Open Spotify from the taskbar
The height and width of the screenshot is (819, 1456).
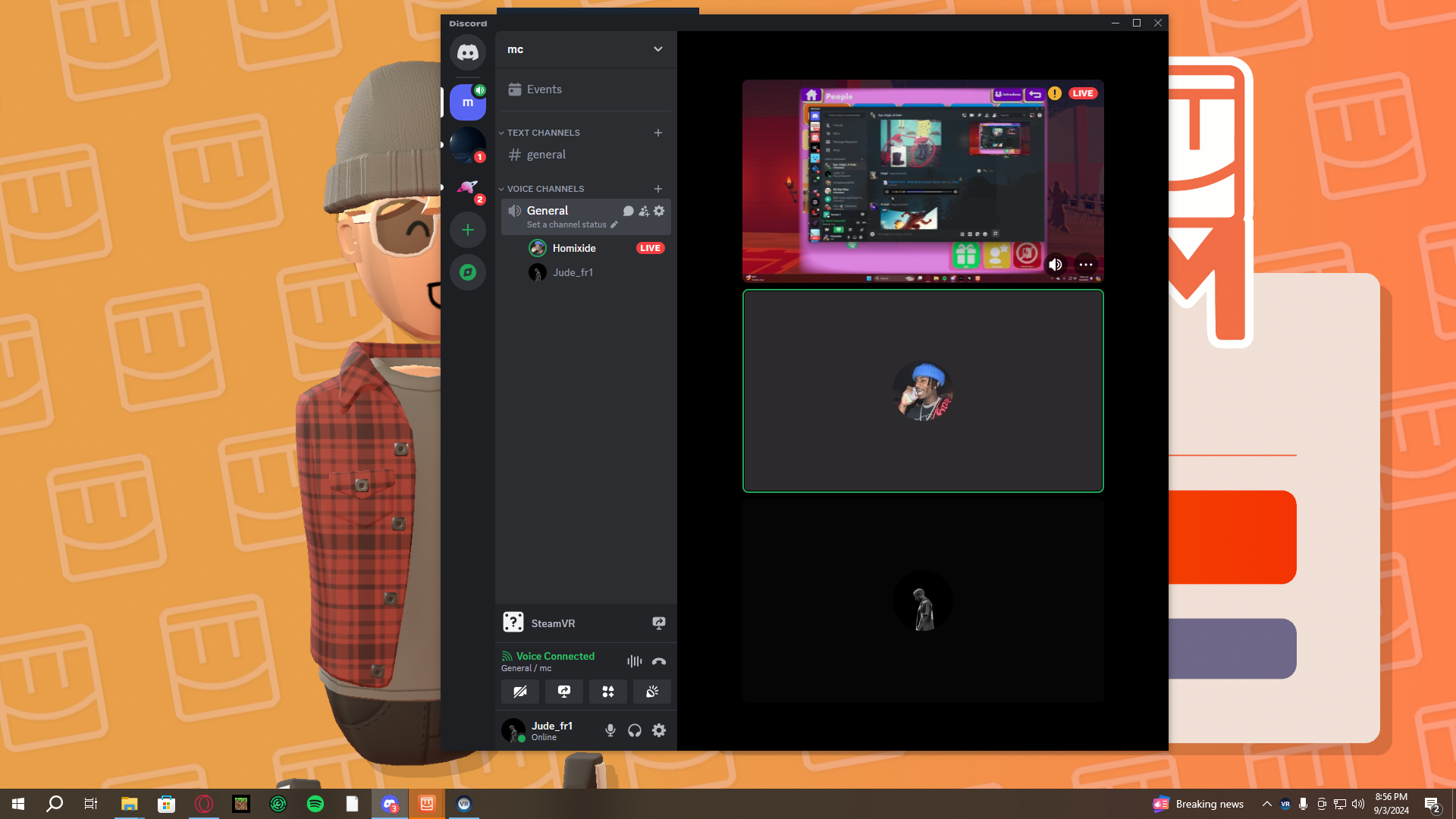click(315, 804)
